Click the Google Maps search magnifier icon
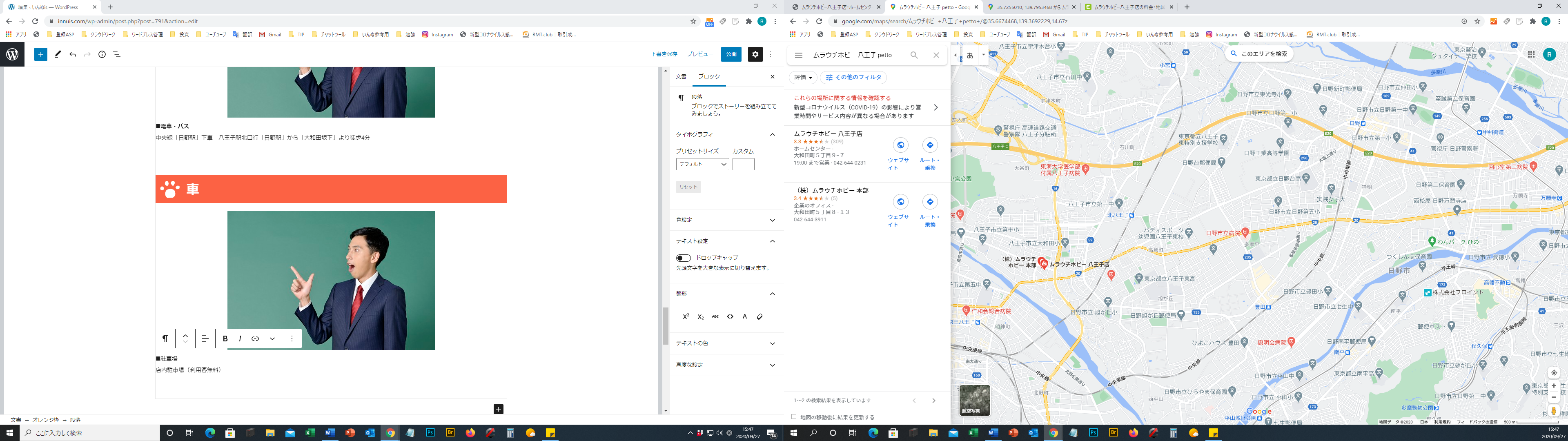The width and height of the screenshot is (1568, 441). [x=914, y=55]
